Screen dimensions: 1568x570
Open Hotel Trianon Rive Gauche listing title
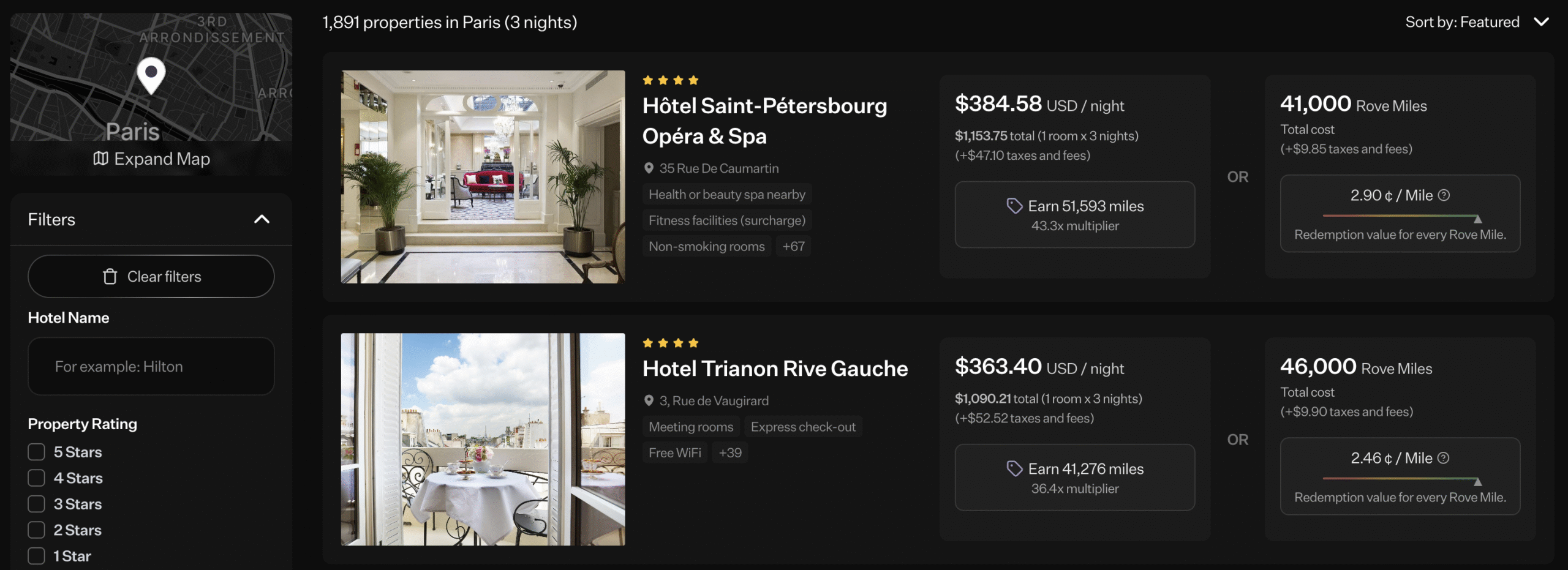[x=775, y=369]
